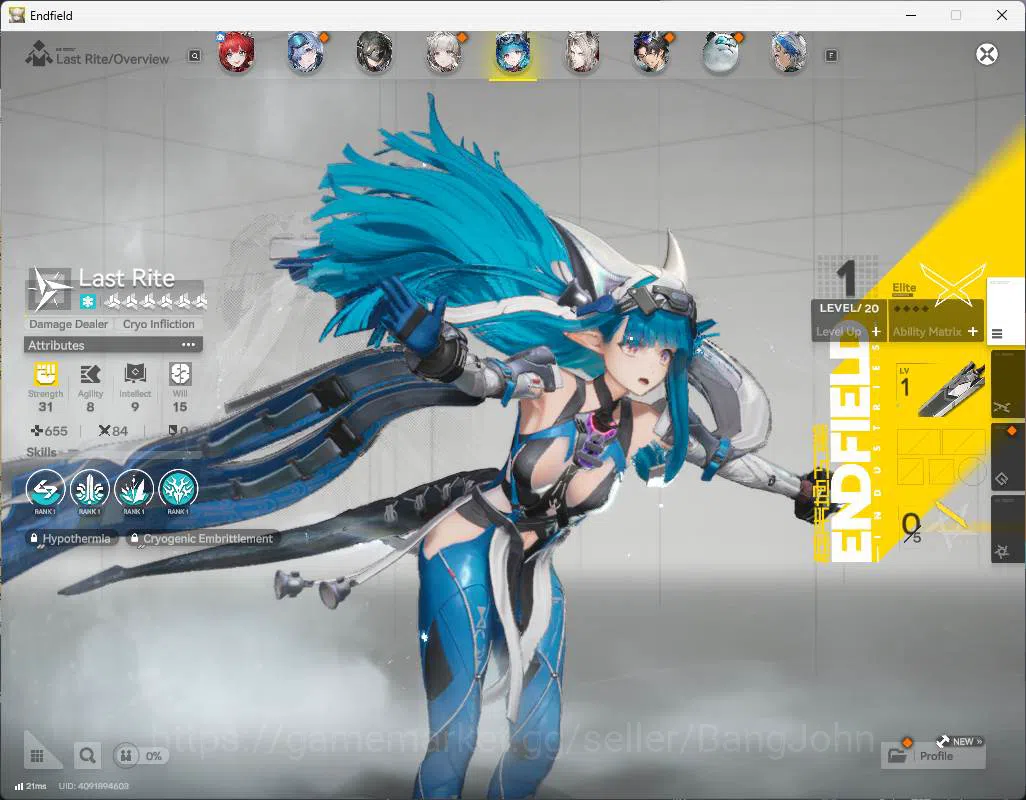The image size is (1026, 800).
Task: Open the level 1 weapon slot
Action: tap(941, 391)
